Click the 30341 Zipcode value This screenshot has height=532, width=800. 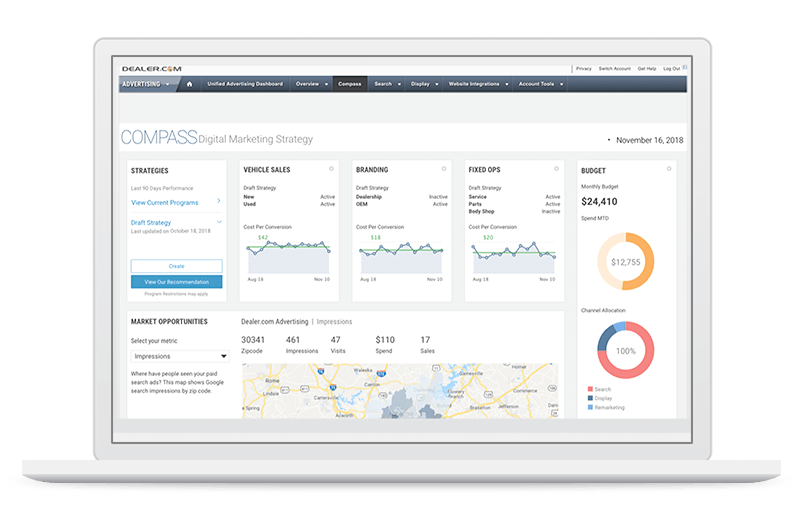[253, 340]
